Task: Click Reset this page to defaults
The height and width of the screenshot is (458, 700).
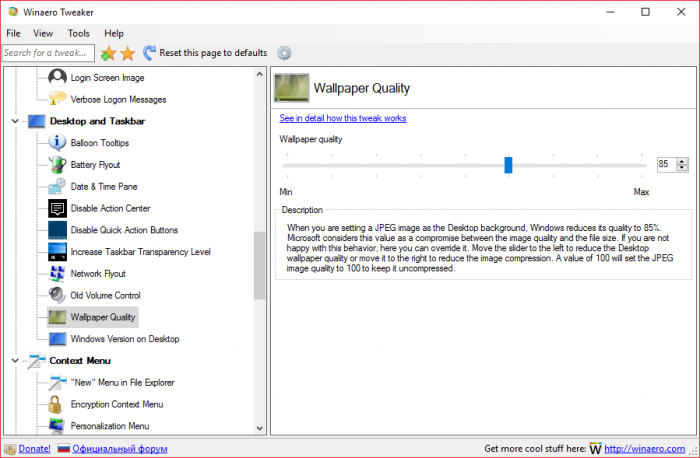Action: (205, 53)
